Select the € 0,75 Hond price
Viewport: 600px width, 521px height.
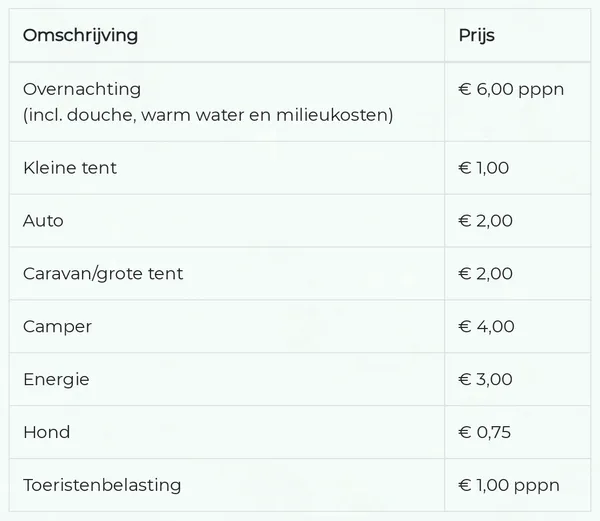pos(484,433)
